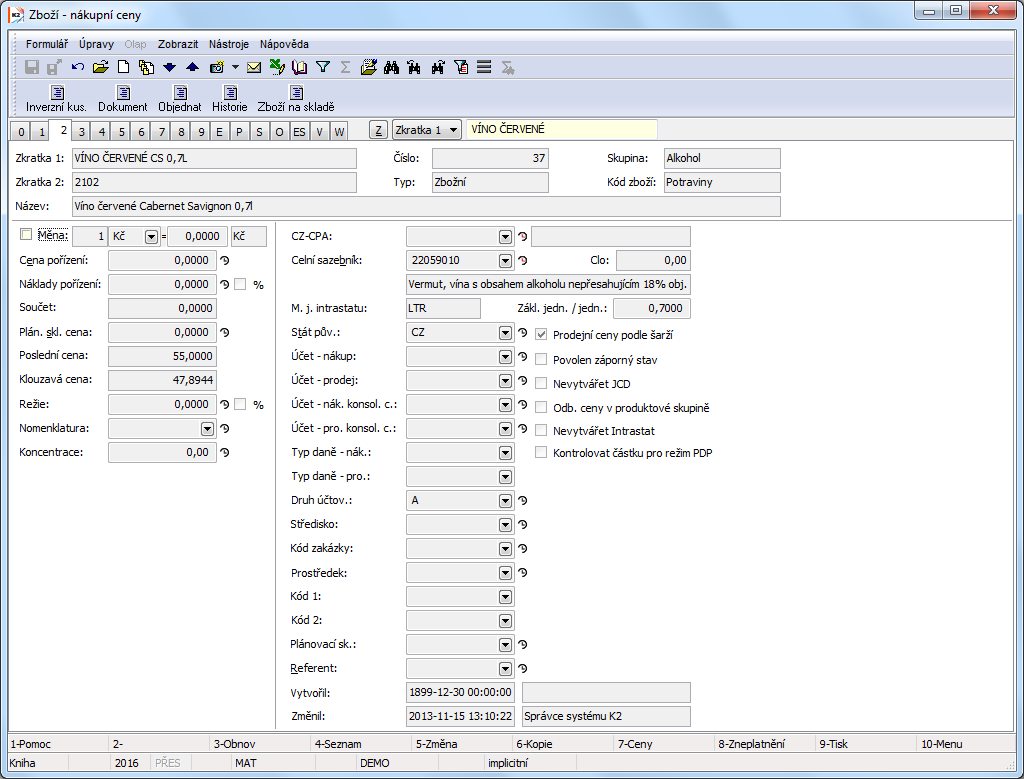Screen dimensions: 1024x779
Task: Click the first binoculars search icon
Action: pos(392,68)
